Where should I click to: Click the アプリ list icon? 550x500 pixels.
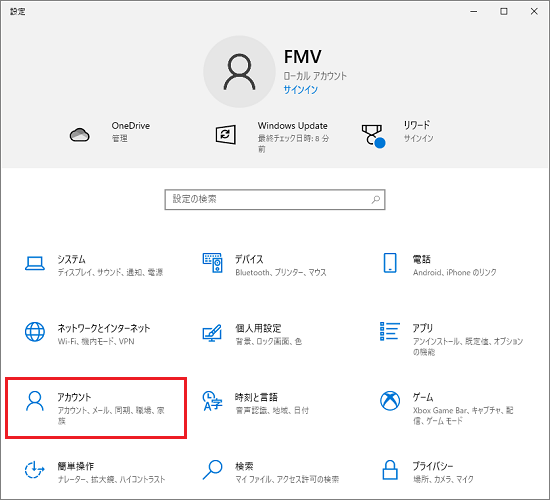(390, 331)
